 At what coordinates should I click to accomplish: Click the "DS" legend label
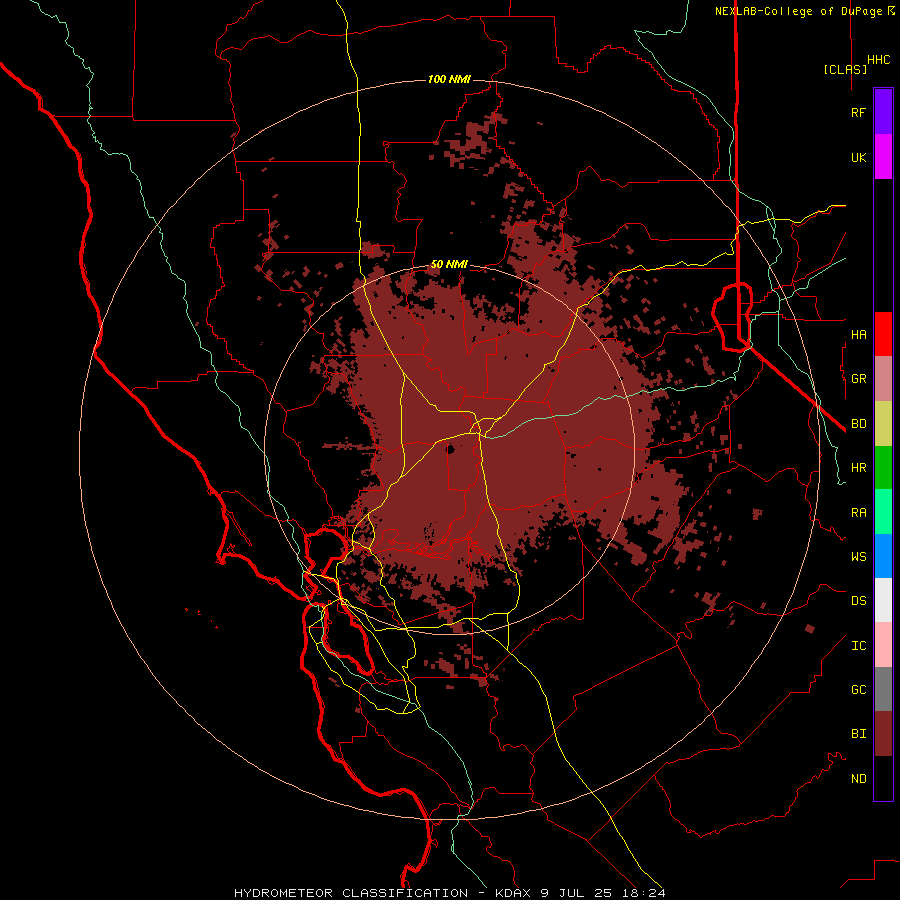[858, 601]
